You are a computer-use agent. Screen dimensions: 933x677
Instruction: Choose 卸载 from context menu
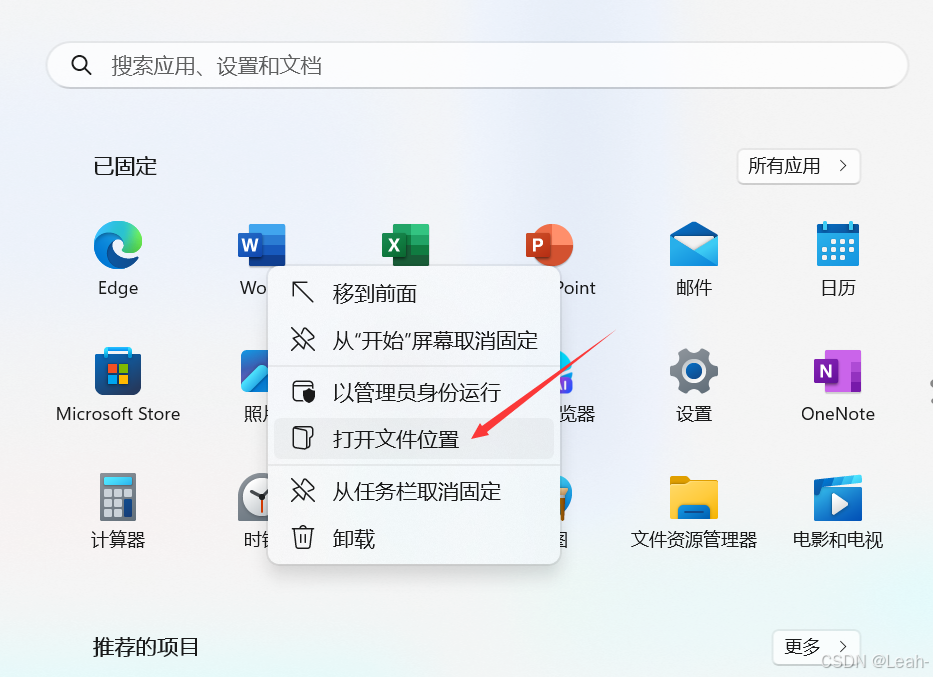(x=414, y=539)
